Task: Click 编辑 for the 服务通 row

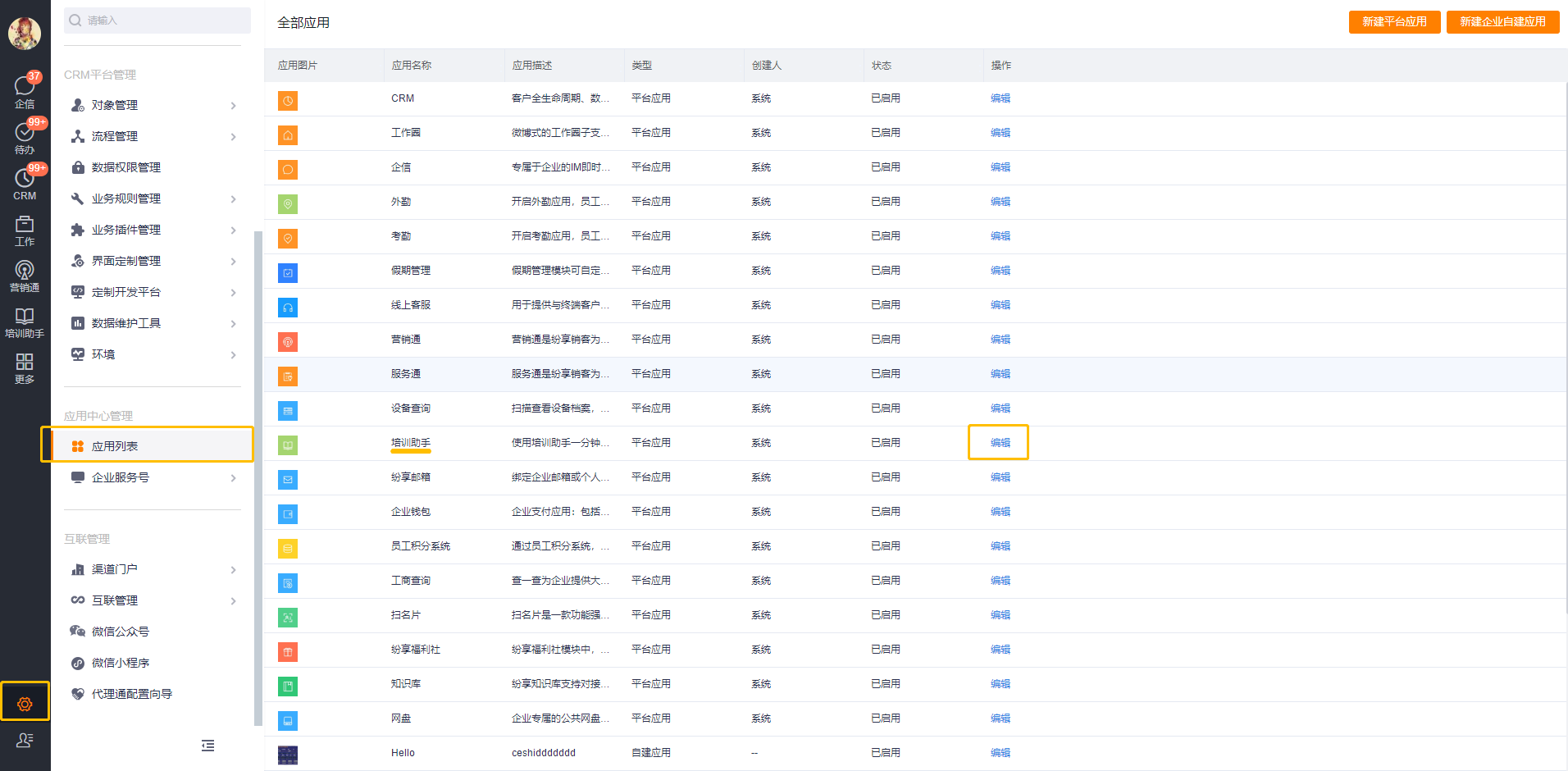Action: point(1000,374)
